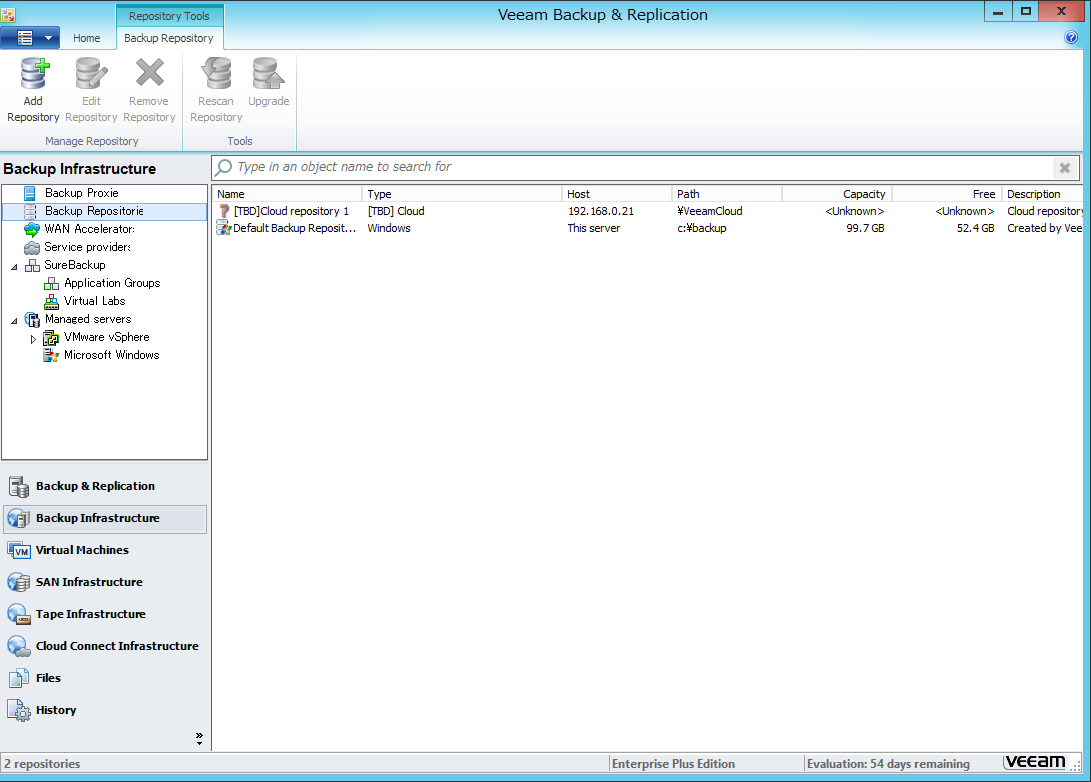The width and height of the screenshot is (1091, 782).
Task: Open the Cloud Connect Infrastructure view
Action: [x=105, y=646]
